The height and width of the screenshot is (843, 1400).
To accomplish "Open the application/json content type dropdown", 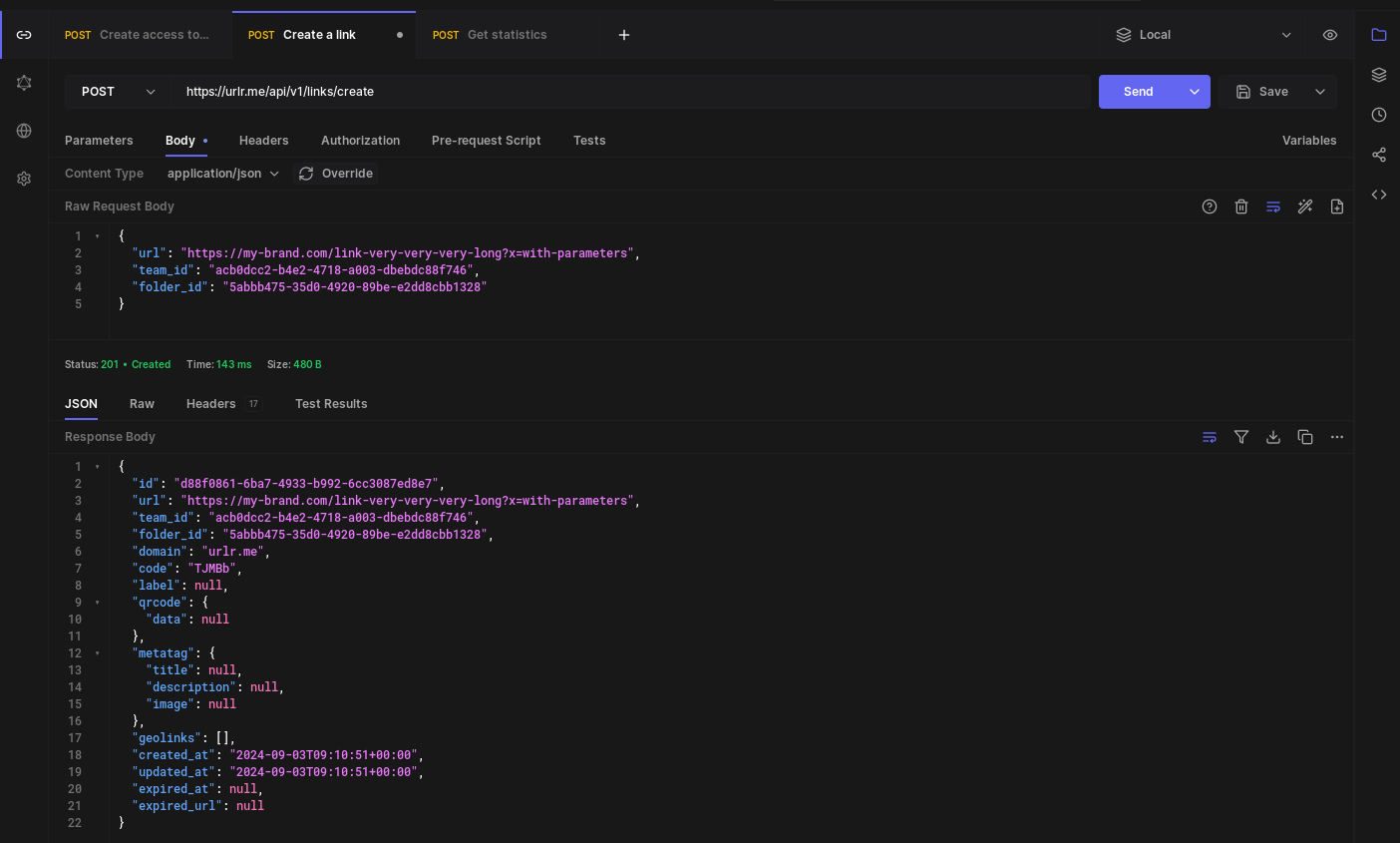I will click(x=223, y=174).
